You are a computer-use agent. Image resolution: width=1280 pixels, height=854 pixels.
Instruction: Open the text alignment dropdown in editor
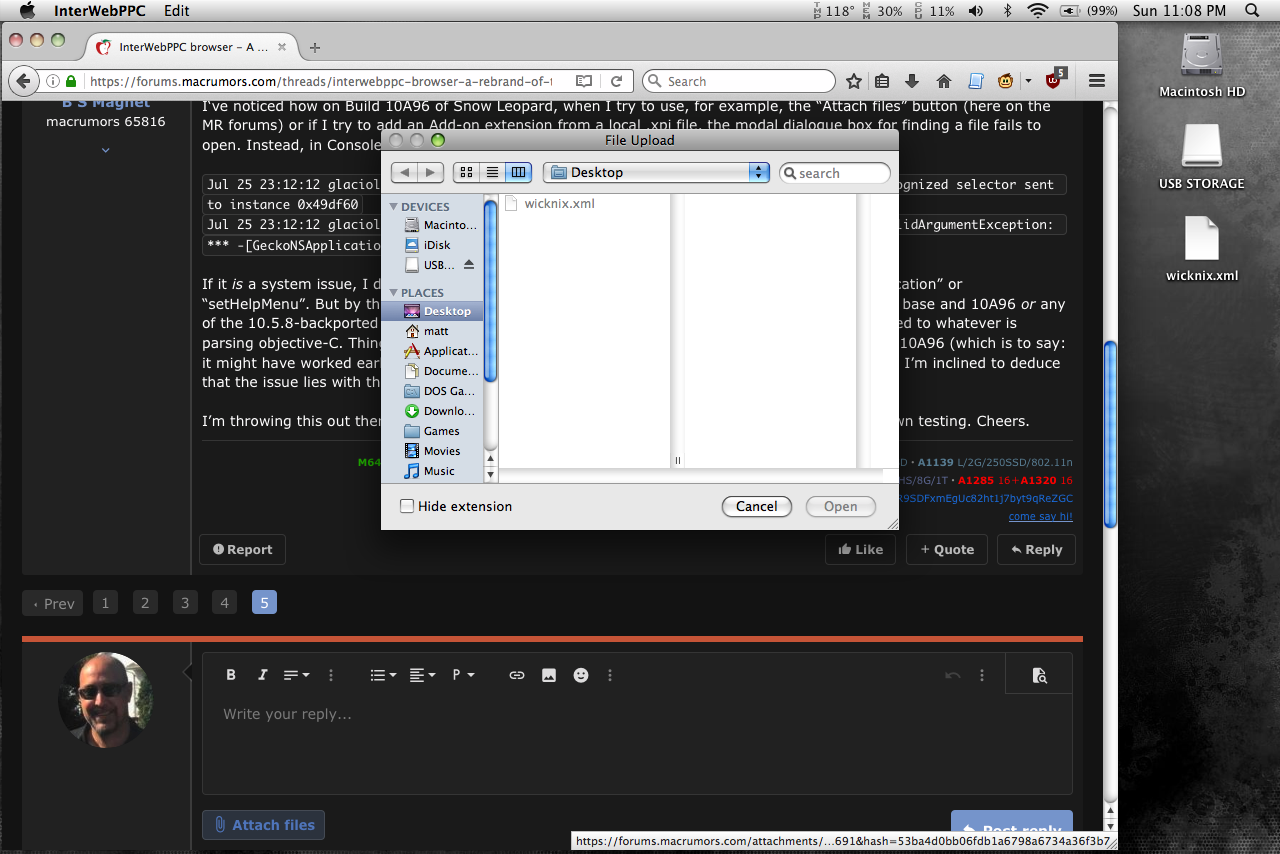click(423, 675)
